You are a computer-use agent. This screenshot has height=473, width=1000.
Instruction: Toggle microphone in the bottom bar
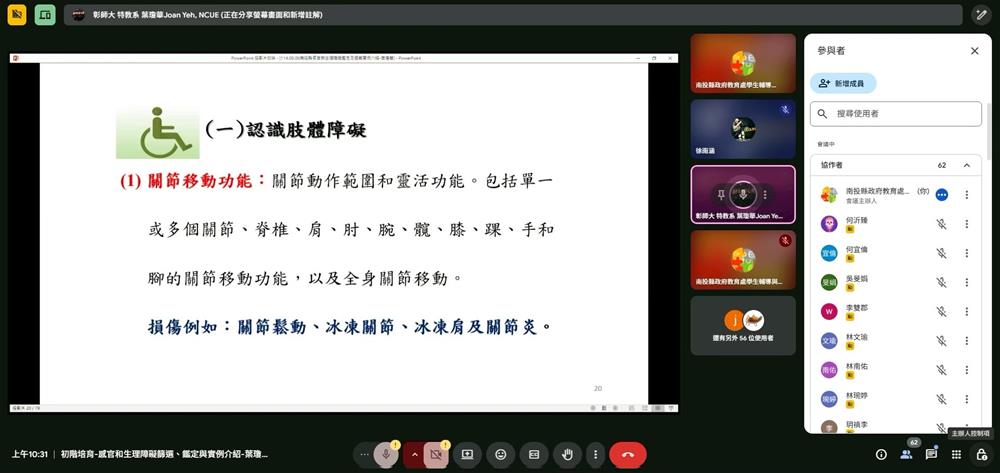pyautogui.click(x=386, y=454)
